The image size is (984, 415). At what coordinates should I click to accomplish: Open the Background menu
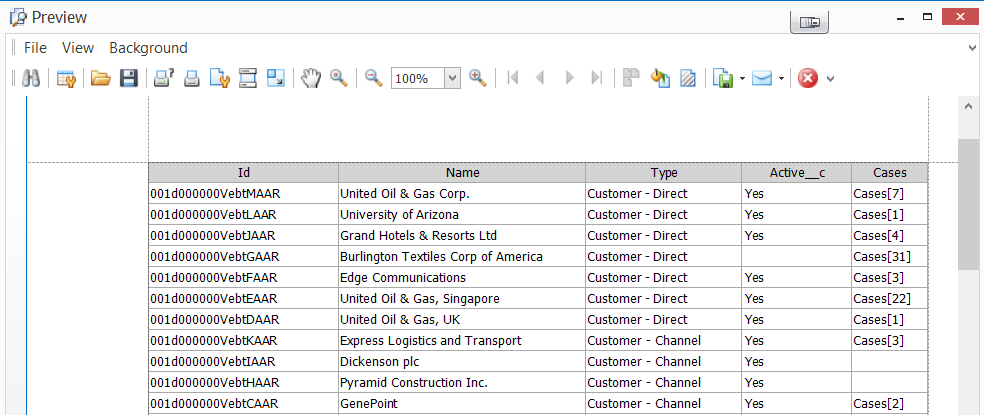[x=148, y=48]
